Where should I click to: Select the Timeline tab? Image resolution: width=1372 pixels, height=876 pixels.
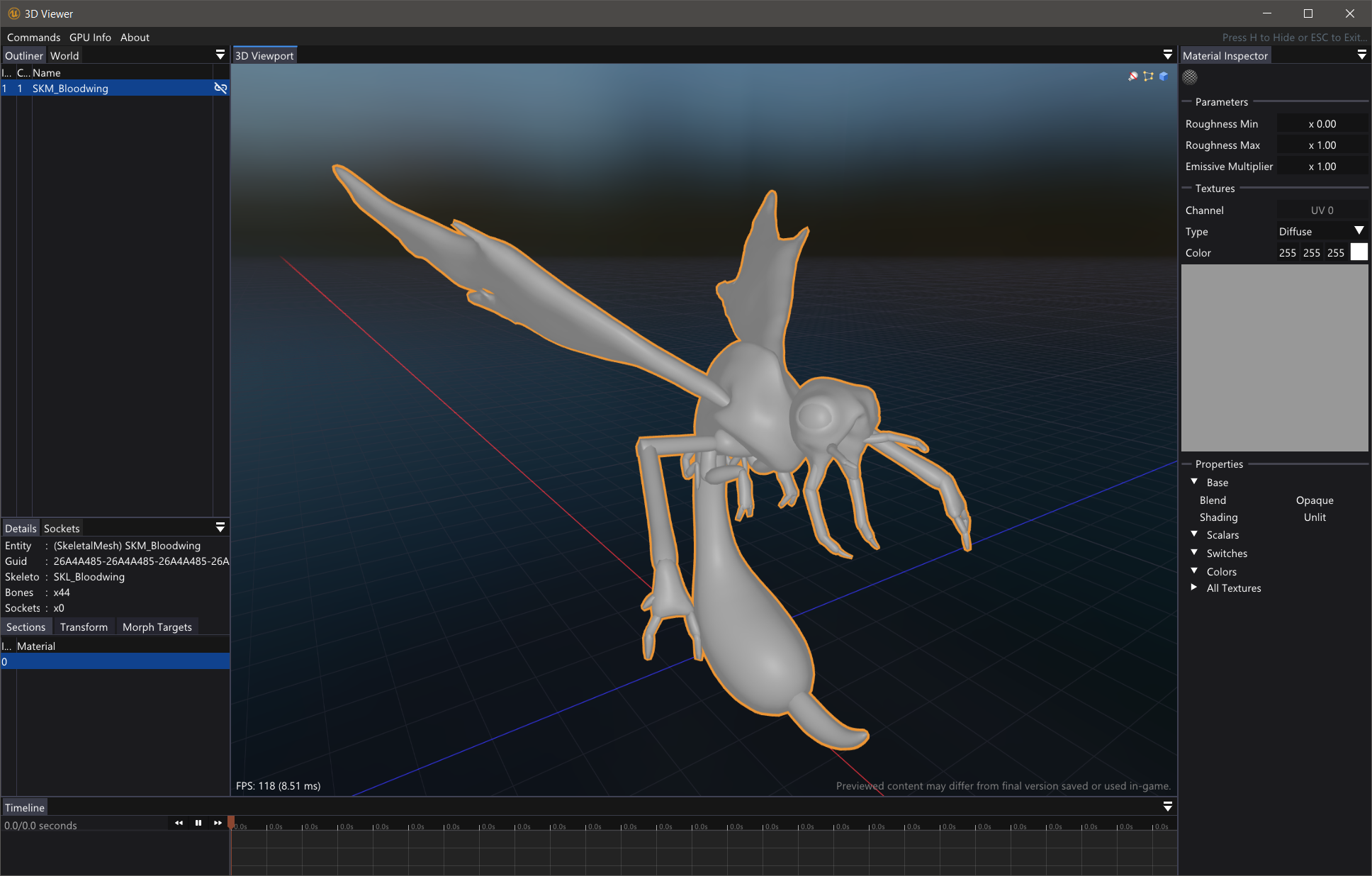click(x=25, y=807)
